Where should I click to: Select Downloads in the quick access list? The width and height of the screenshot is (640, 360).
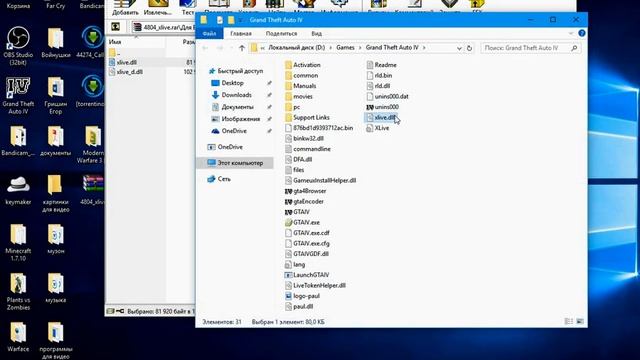tap(236, 95)
